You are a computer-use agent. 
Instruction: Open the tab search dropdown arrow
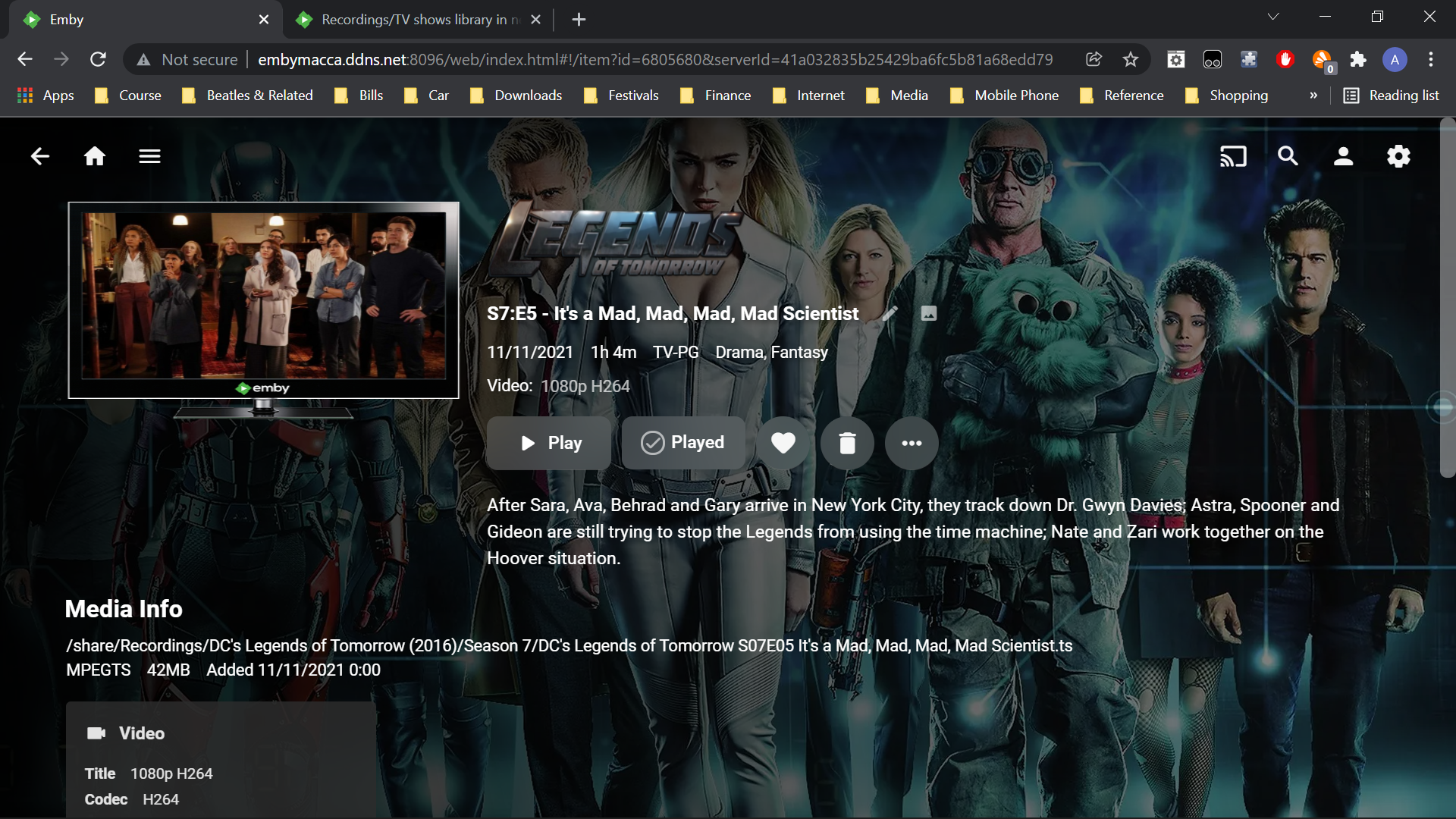(1273, 17)
